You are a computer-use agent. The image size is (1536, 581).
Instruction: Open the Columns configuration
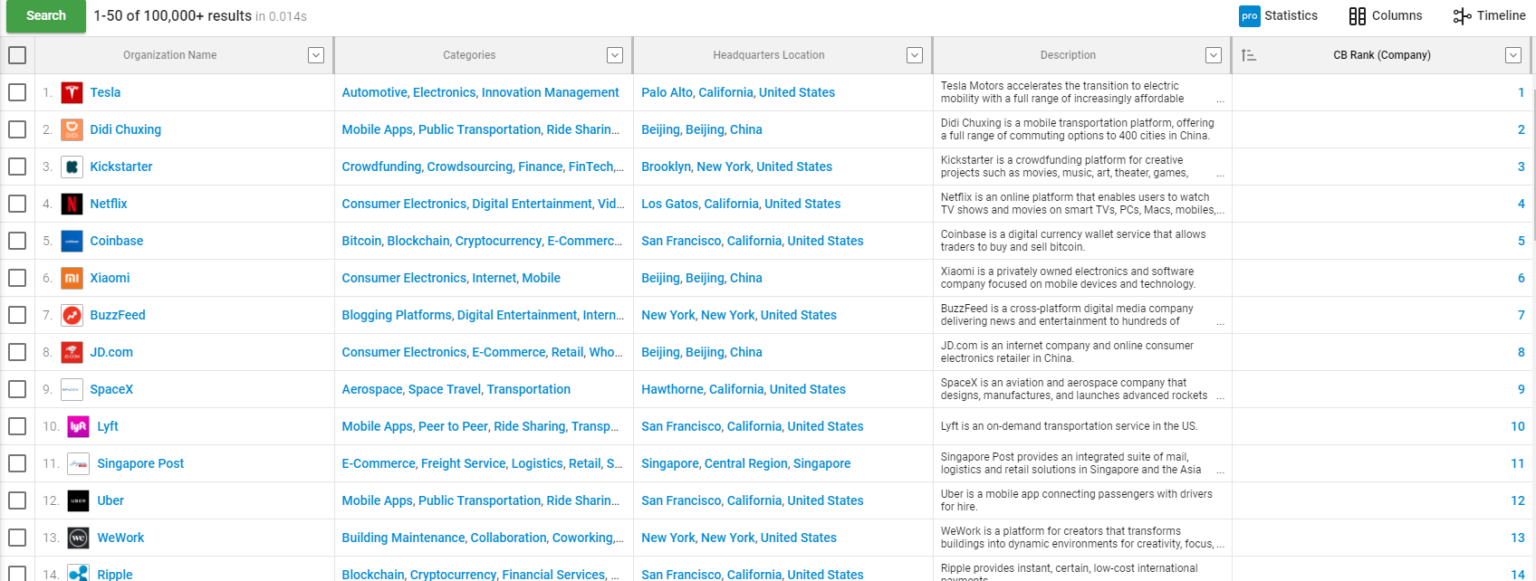1385,16
